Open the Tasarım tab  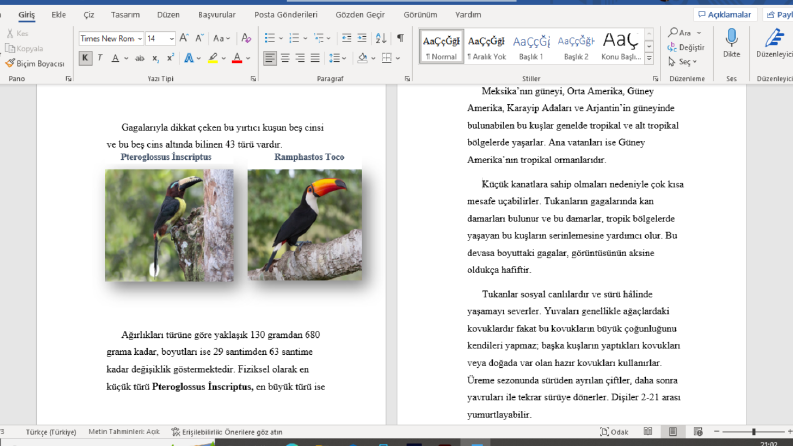[x=125, y=15]
